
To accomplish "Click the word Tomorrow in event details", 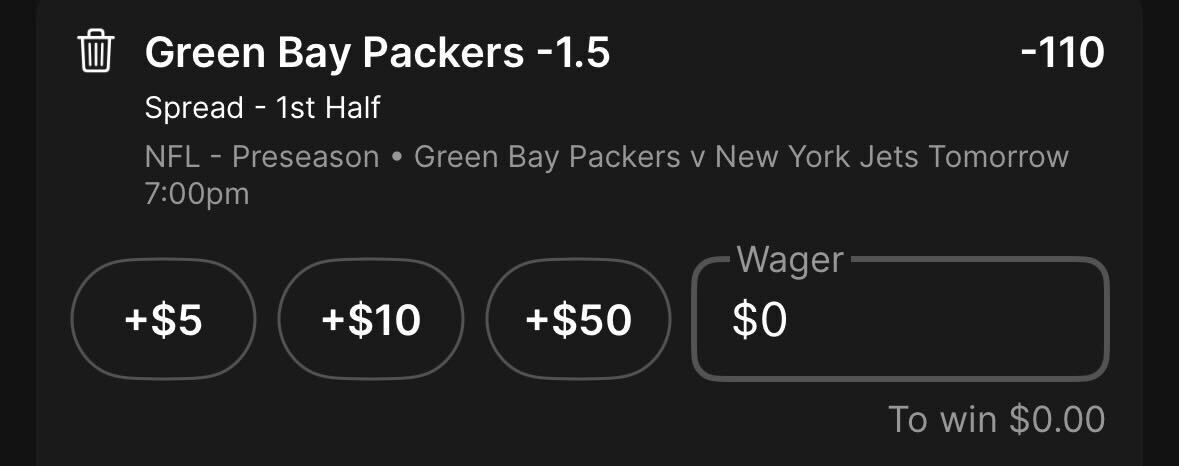I will 999,158.
